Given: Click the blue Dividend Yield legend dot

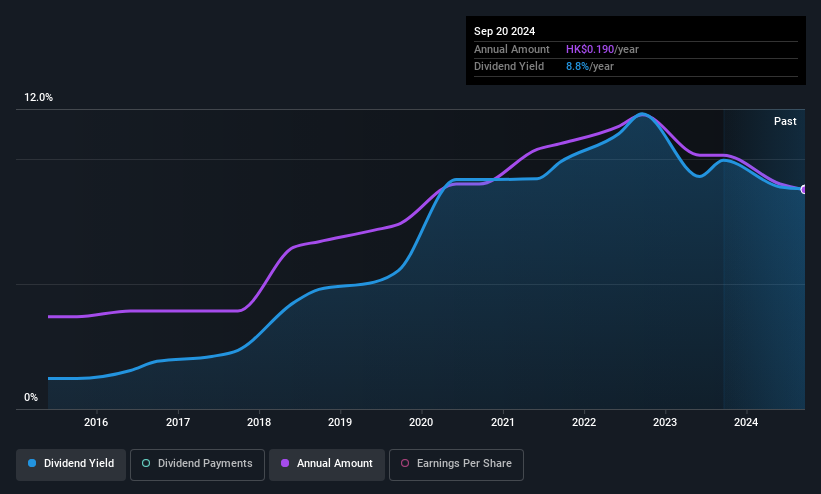Looking at the screenshot, I should [x=32, y=463].
